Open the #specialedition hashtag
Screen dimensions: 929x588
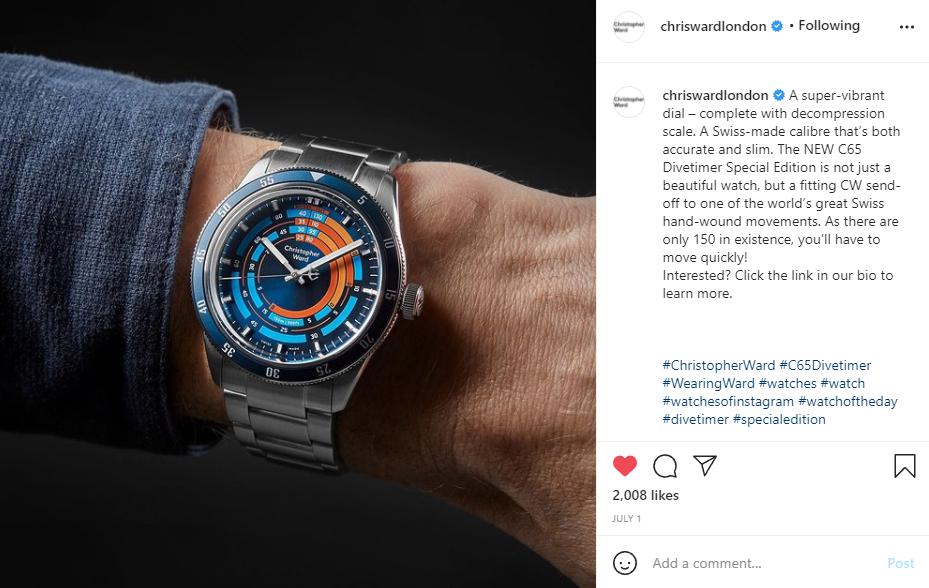click(x=779, y=419)
